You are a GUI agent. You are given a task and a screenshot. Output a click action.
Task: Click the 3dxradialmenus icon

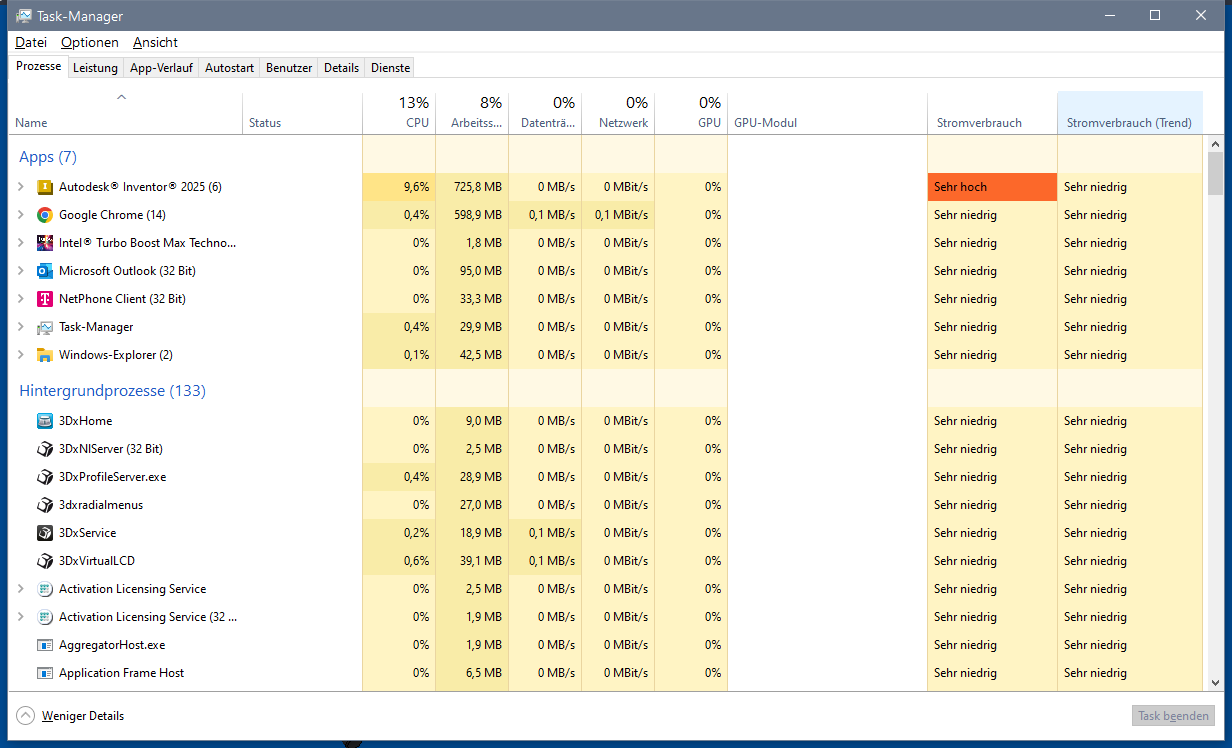tap(44, 505)
